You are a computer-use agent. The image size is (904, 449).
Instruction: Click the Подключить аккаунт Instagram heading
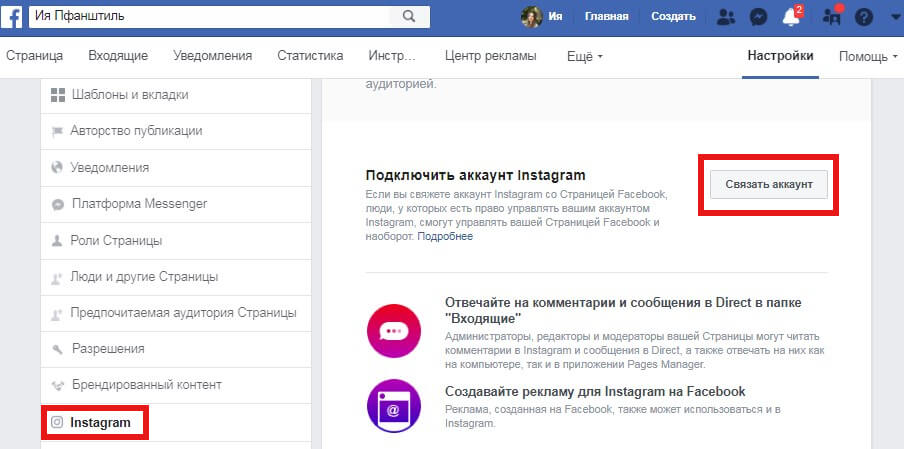click(x=476, y=175)
